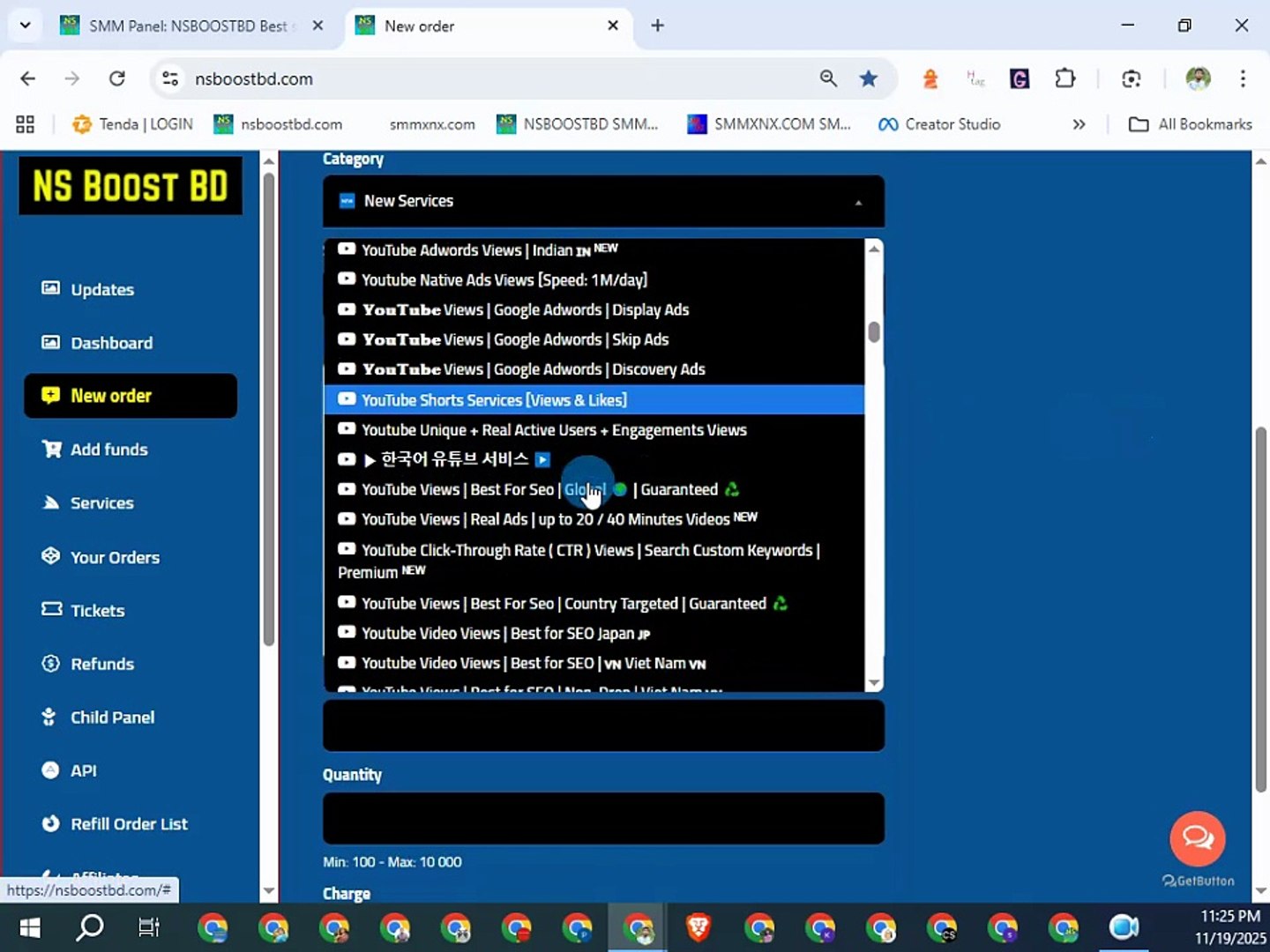The image size is (1270, 952).
Task: Switch to the SMM Panel: NSBOOSTBD tab
Action: (188, 26)
